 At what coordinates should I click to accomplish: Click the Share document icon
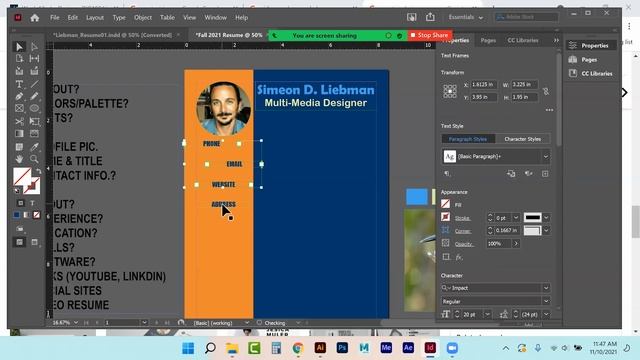(x=430, y=17)
